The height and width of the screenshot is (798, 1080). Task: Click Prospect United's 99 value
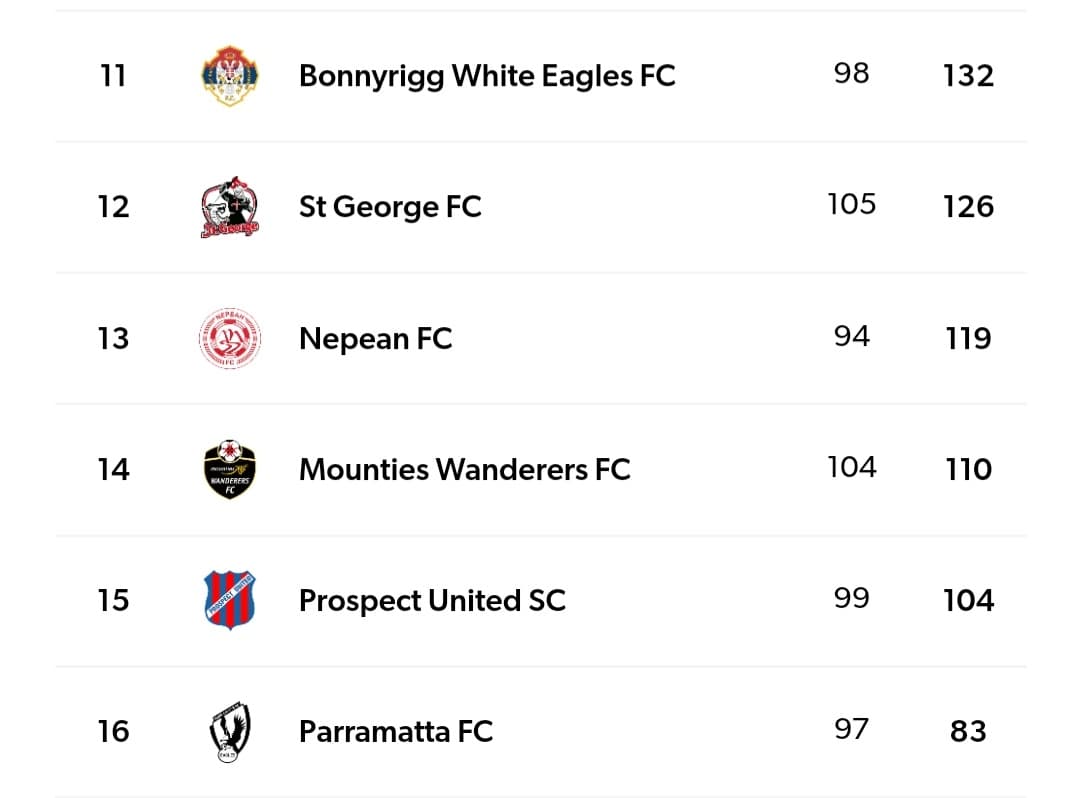851,598
